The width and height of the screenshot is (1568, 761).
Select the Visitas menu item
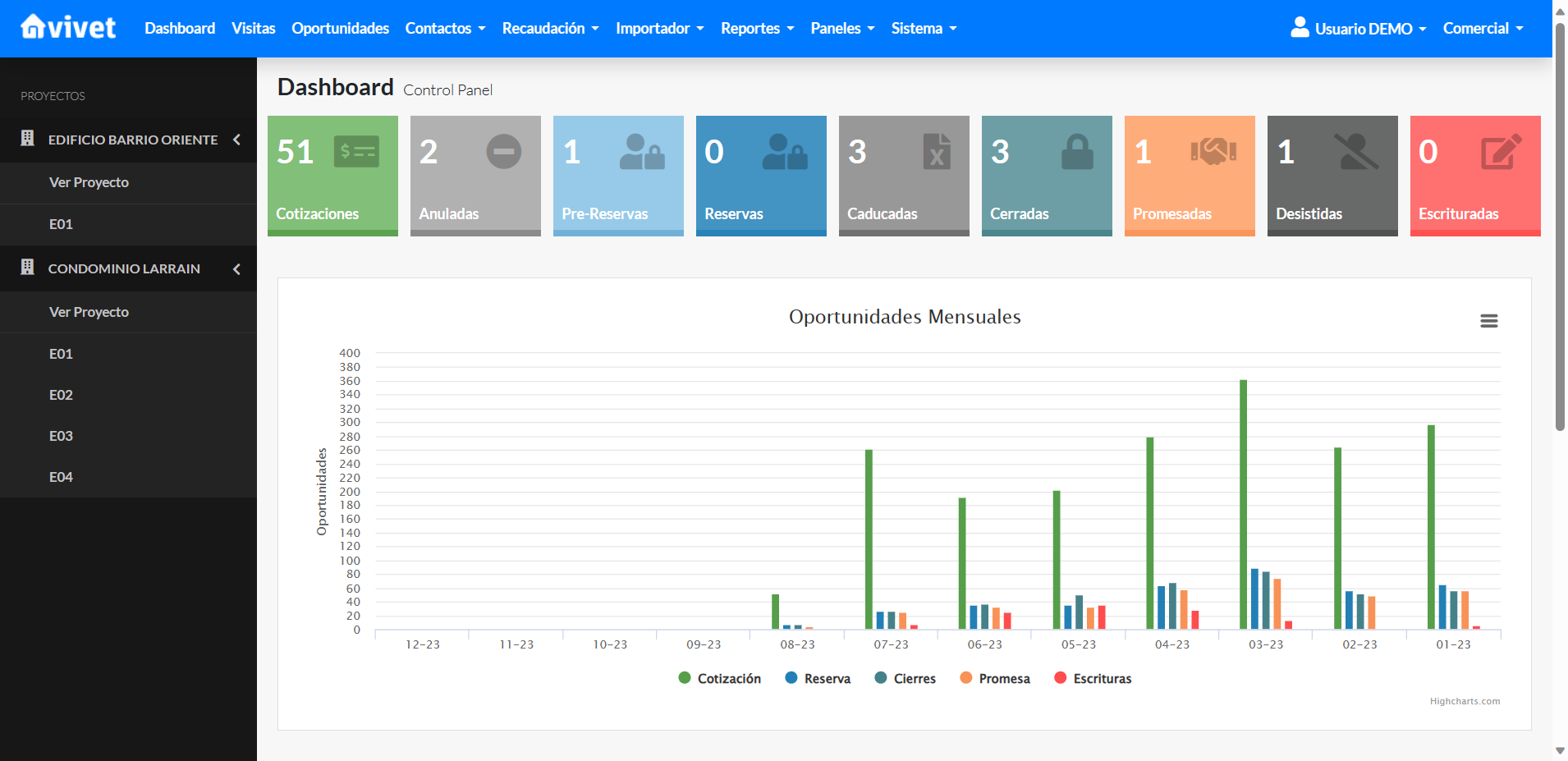click(253, 28)
